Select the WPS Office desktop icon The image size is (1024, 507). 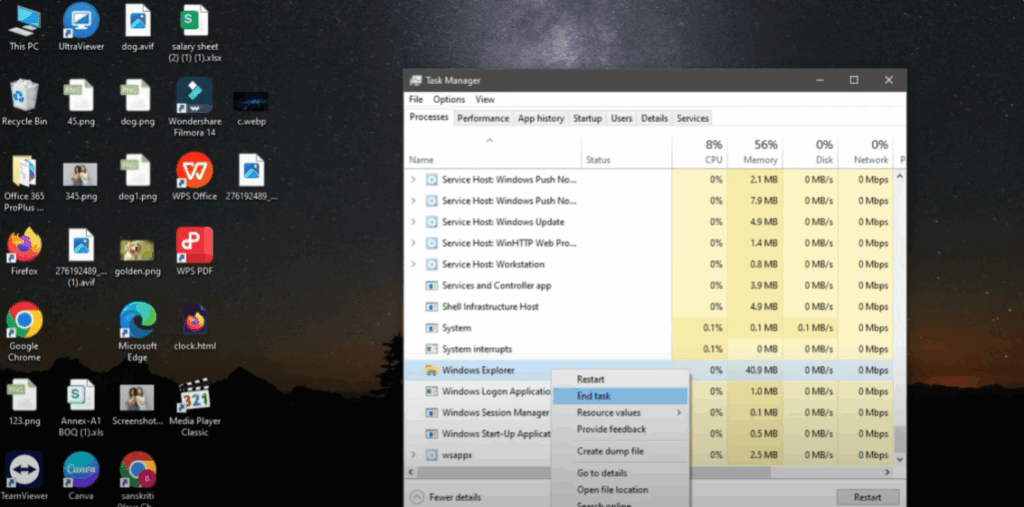click(x=194, y=172)
